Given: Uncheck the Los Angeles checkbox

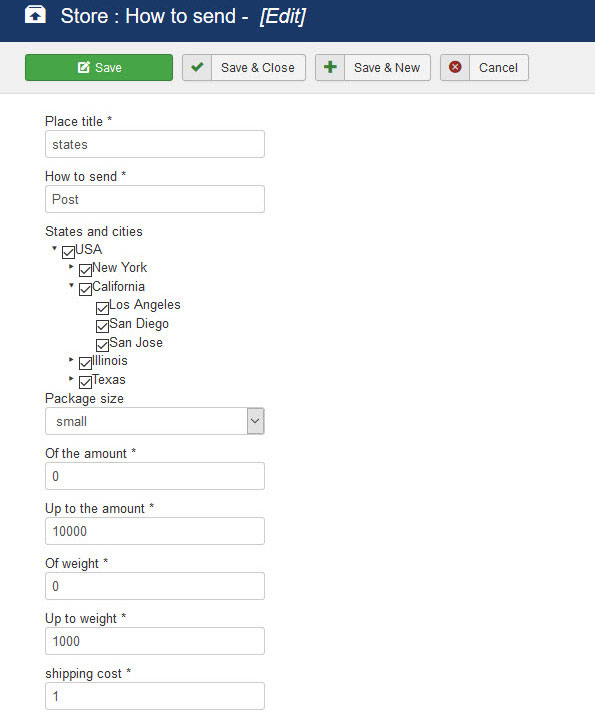Looking at the screenshot, I should pyautogui.click(x=103, y=308).
